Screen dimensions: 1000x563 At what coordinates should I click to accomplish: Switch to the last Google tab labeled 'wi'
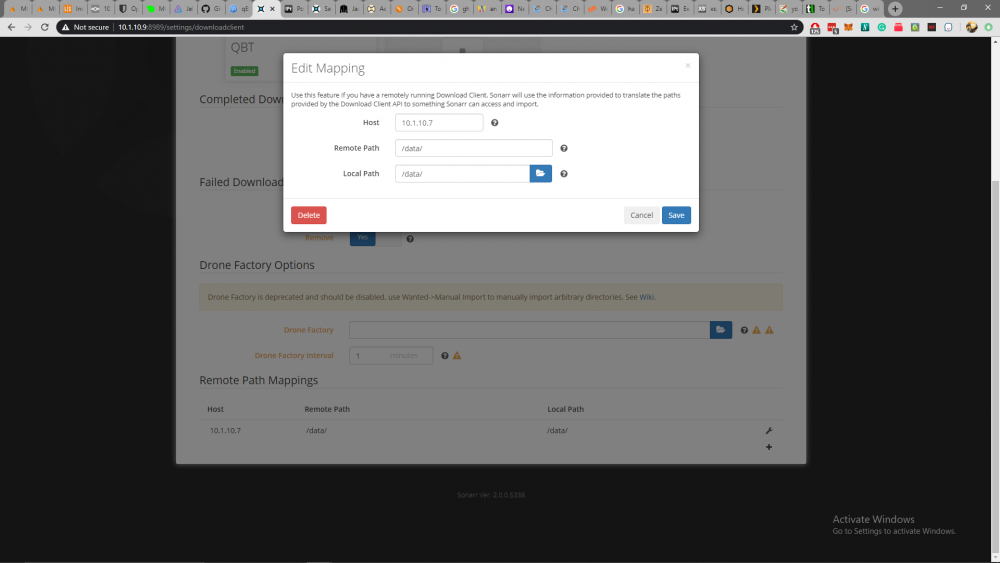[x=870, y=9]
